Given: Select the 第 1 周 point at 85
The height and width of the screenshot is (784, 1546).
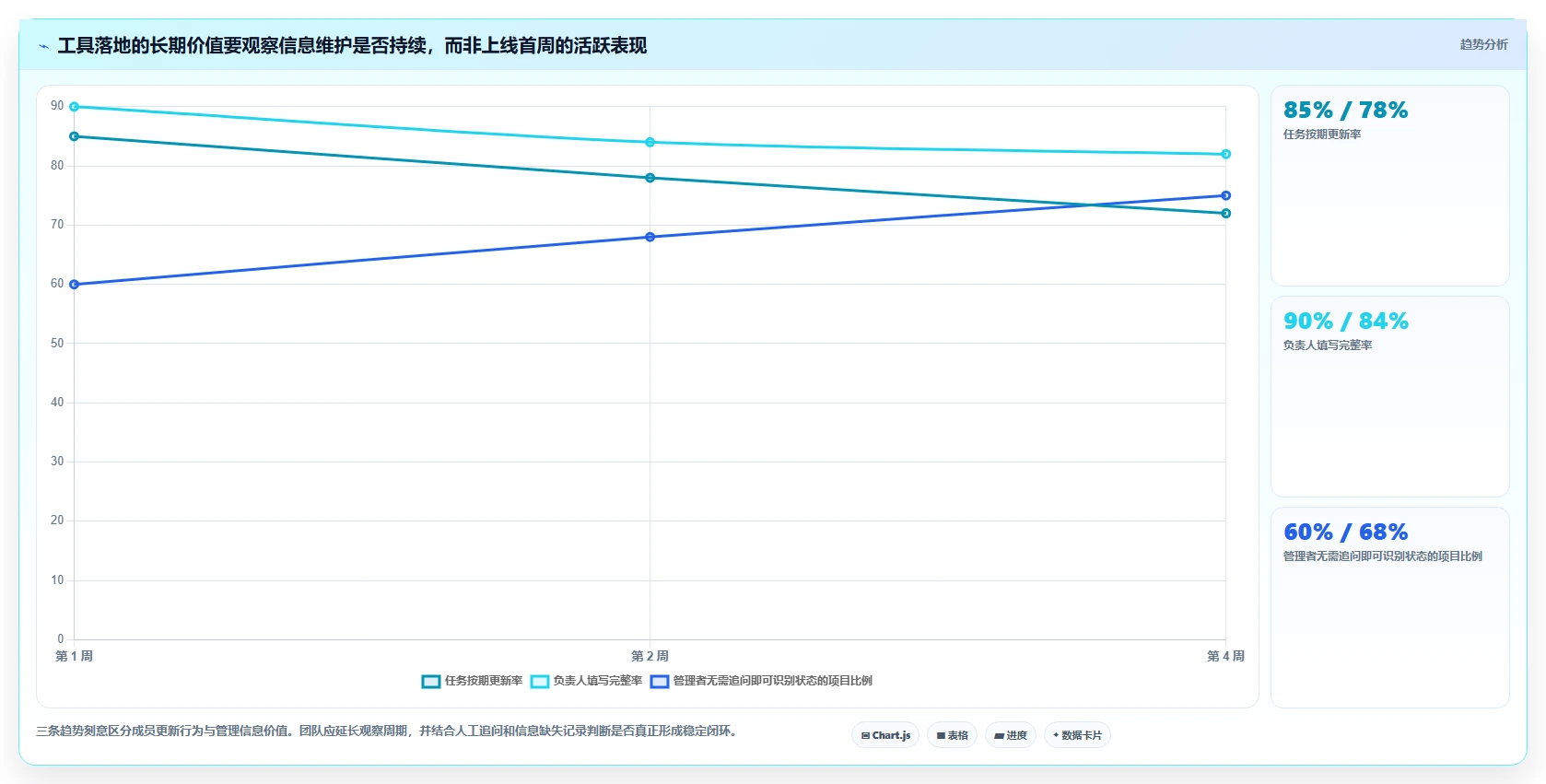Looking at the screenshot, I should tap(75, 136).
